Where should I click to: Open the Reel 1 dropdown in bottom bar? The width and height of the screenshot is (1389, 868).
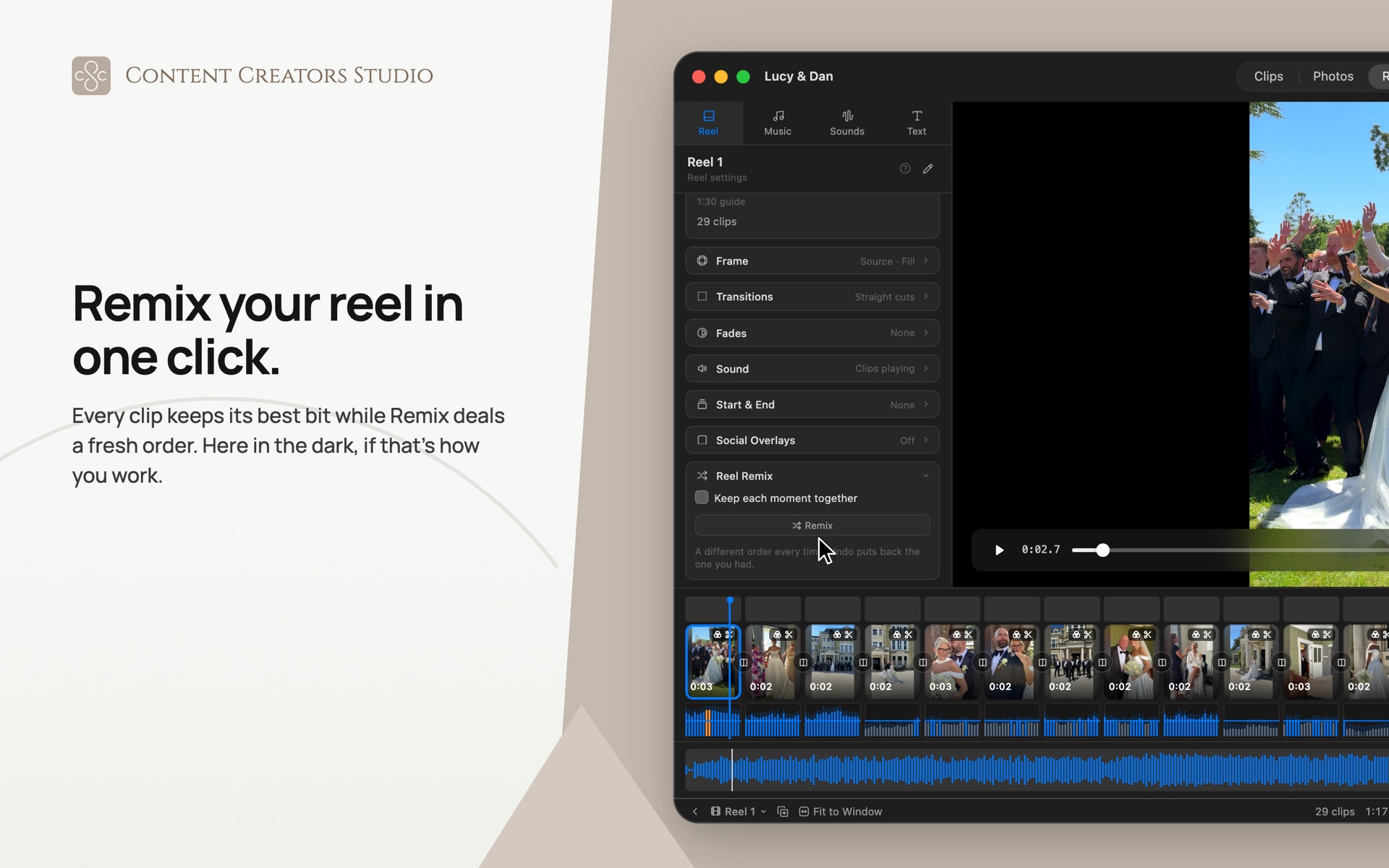click(739, 812)
